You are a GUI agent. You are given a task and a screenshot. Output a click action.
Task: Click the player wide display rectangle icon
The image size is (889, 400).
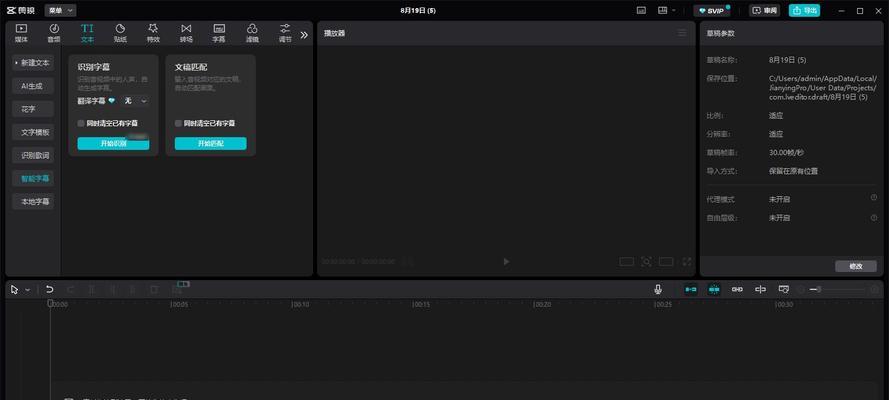click(666, 261)
